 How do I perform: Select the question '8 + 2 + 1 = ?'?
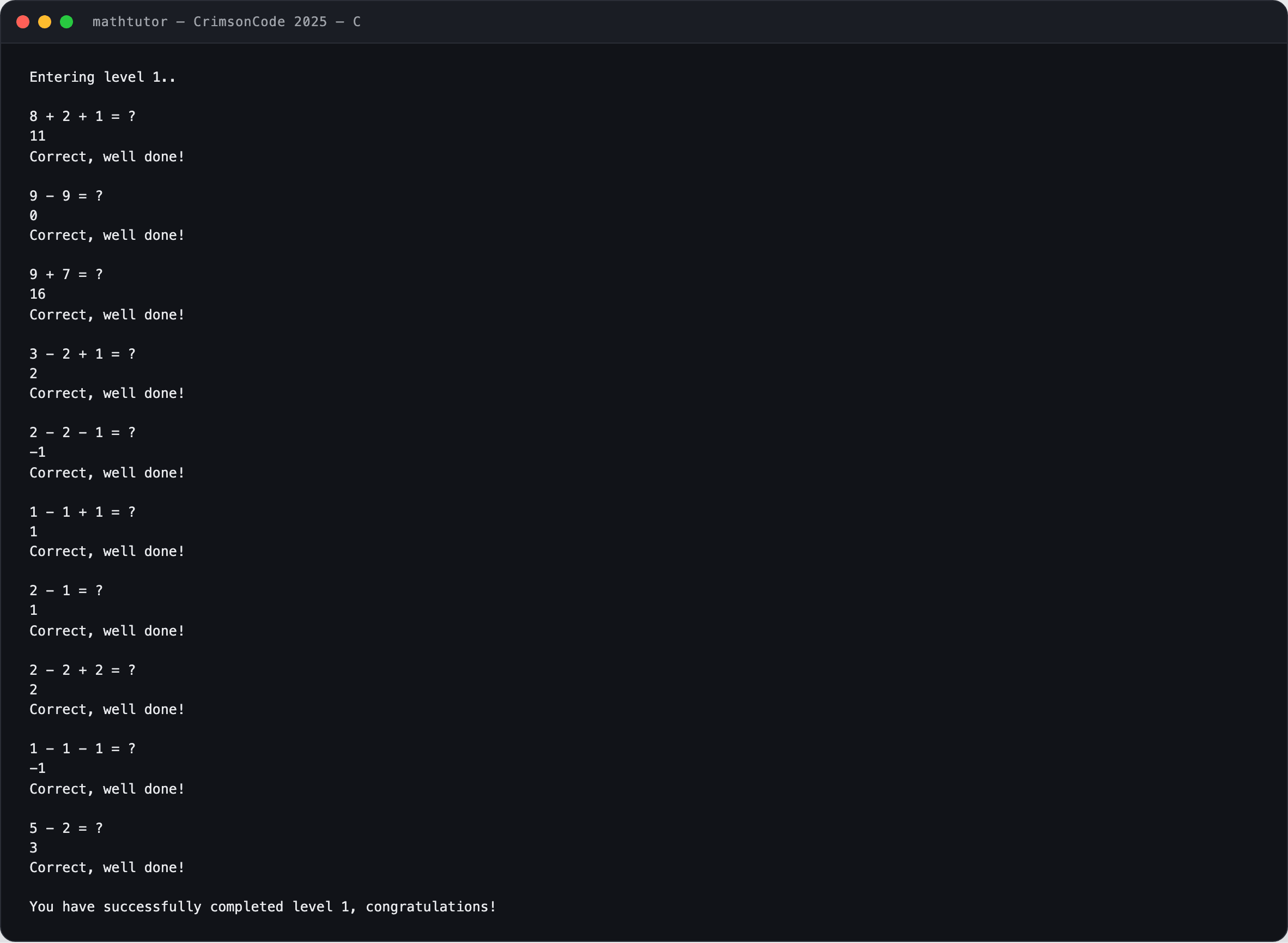pos(83,117)
